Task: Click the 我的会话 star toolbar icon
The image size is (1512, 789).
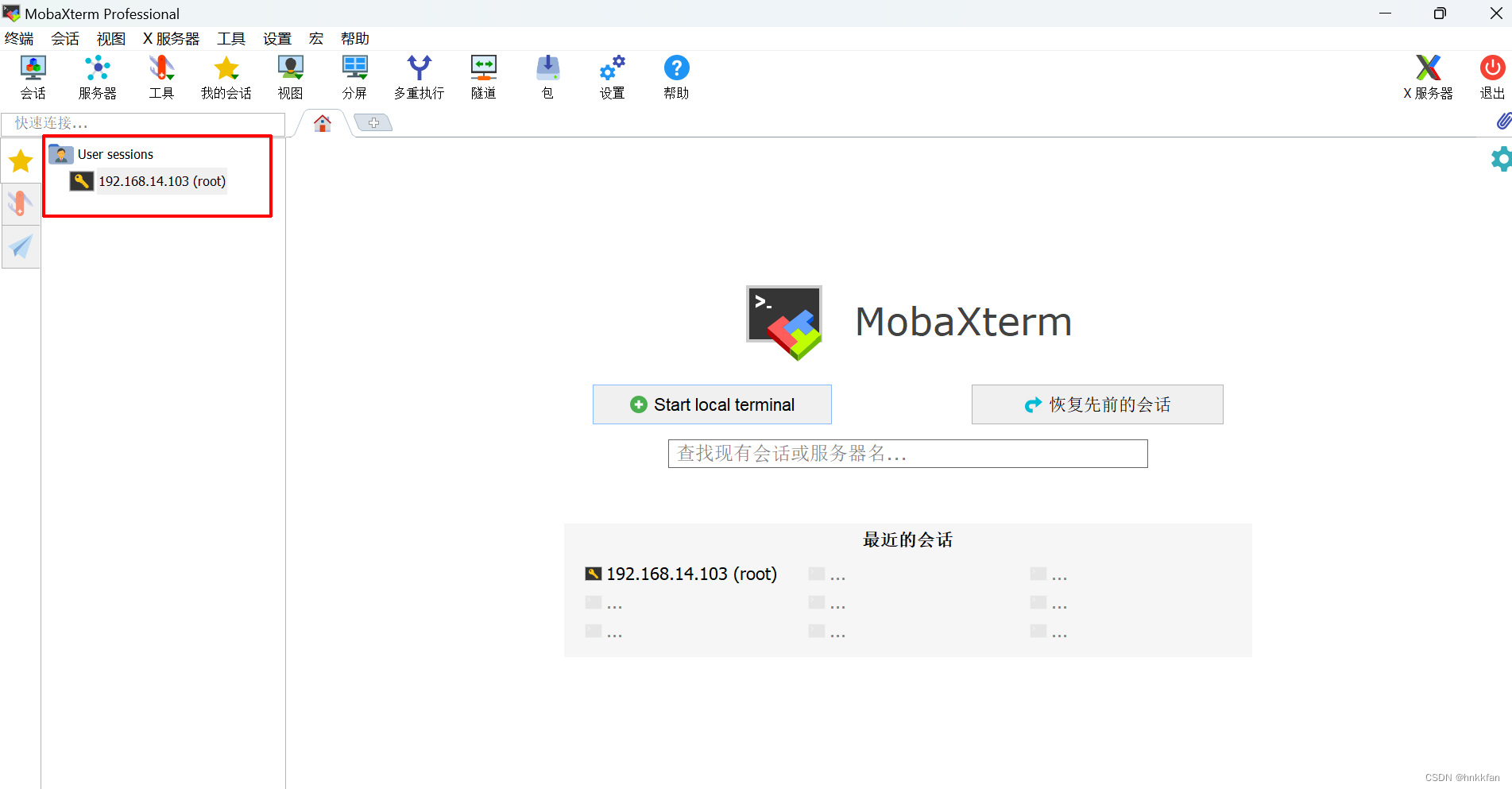Action: pyautogui.click(x=226, y=77)
